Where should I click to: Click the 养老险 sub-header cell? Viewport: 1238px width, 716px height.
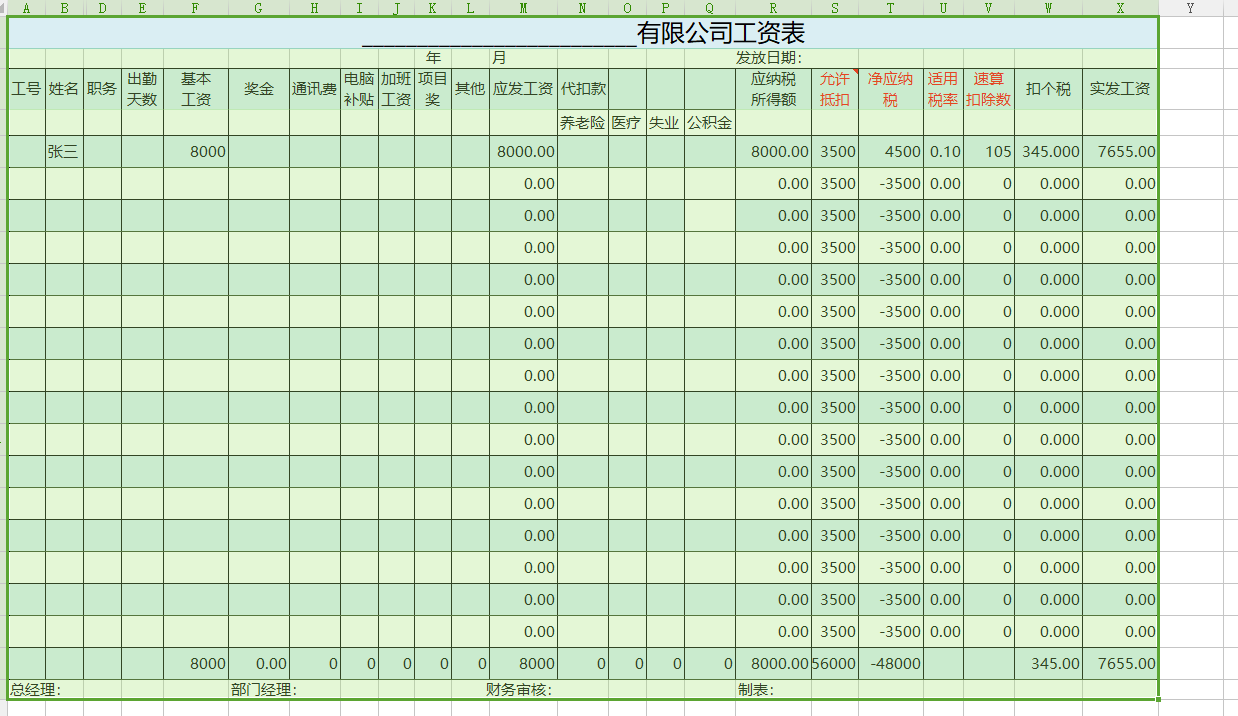[581, 122]
